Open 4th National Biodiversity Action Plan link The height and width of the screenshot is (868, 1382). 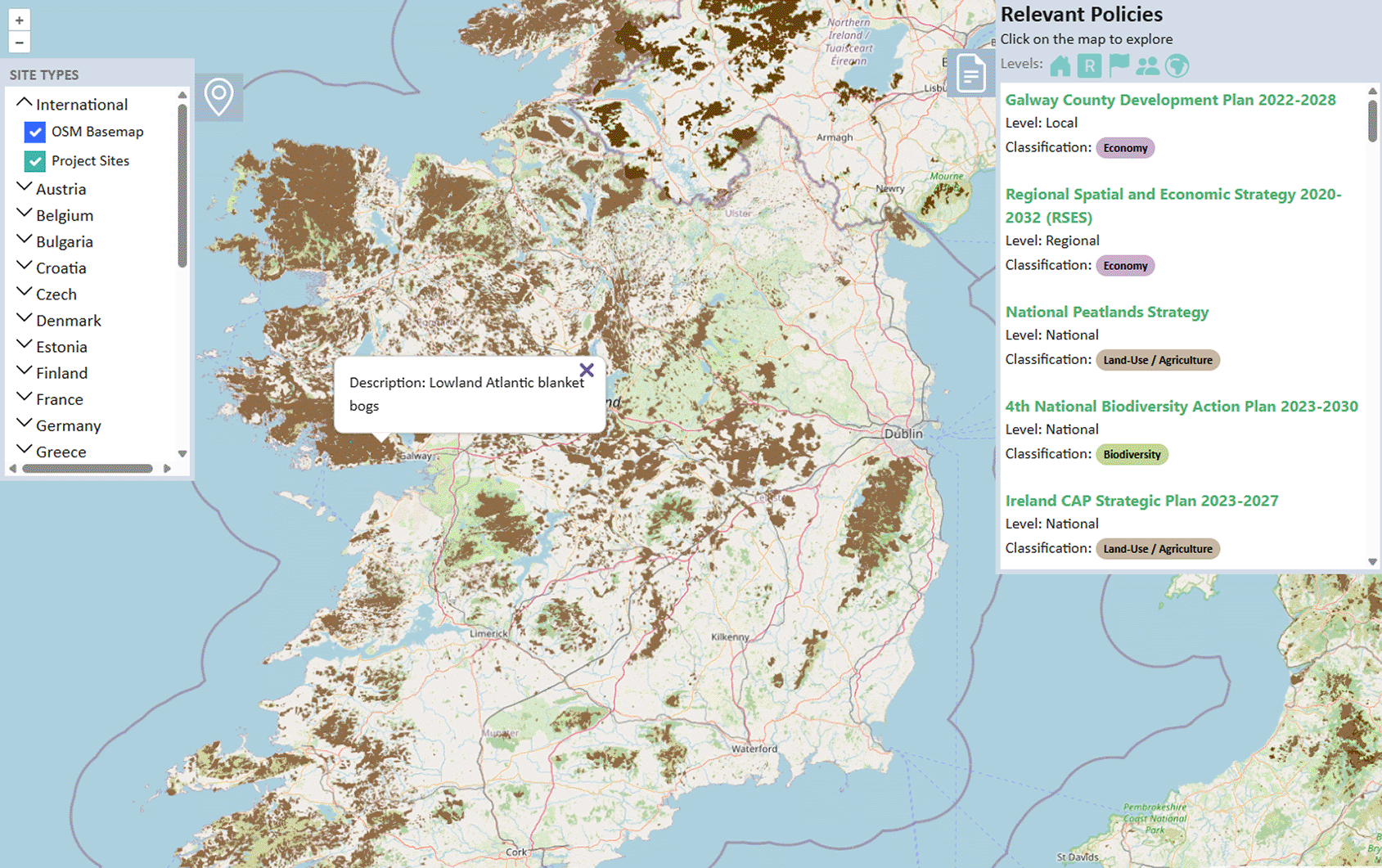(x=1182, y=406)
